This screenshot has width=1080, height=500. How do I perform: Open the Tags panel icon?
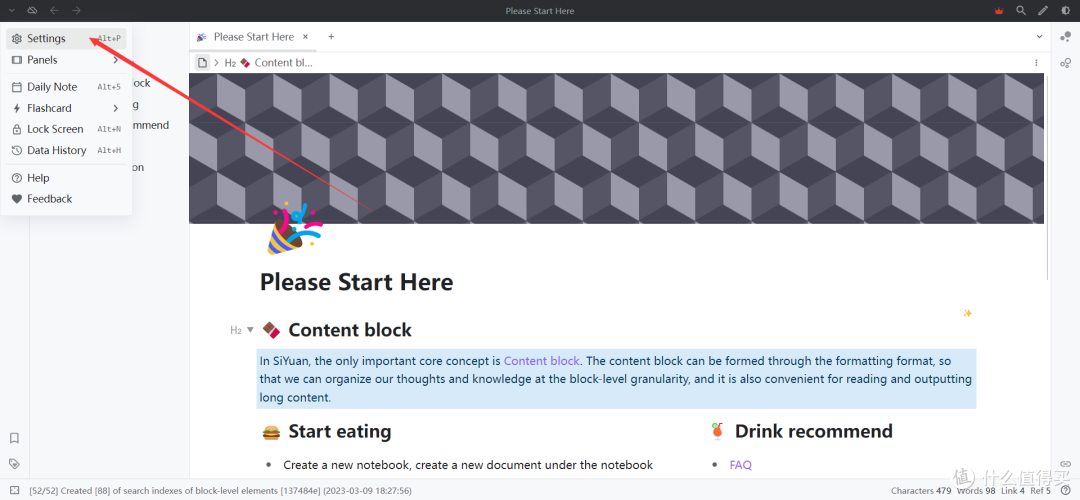point(14,463)
